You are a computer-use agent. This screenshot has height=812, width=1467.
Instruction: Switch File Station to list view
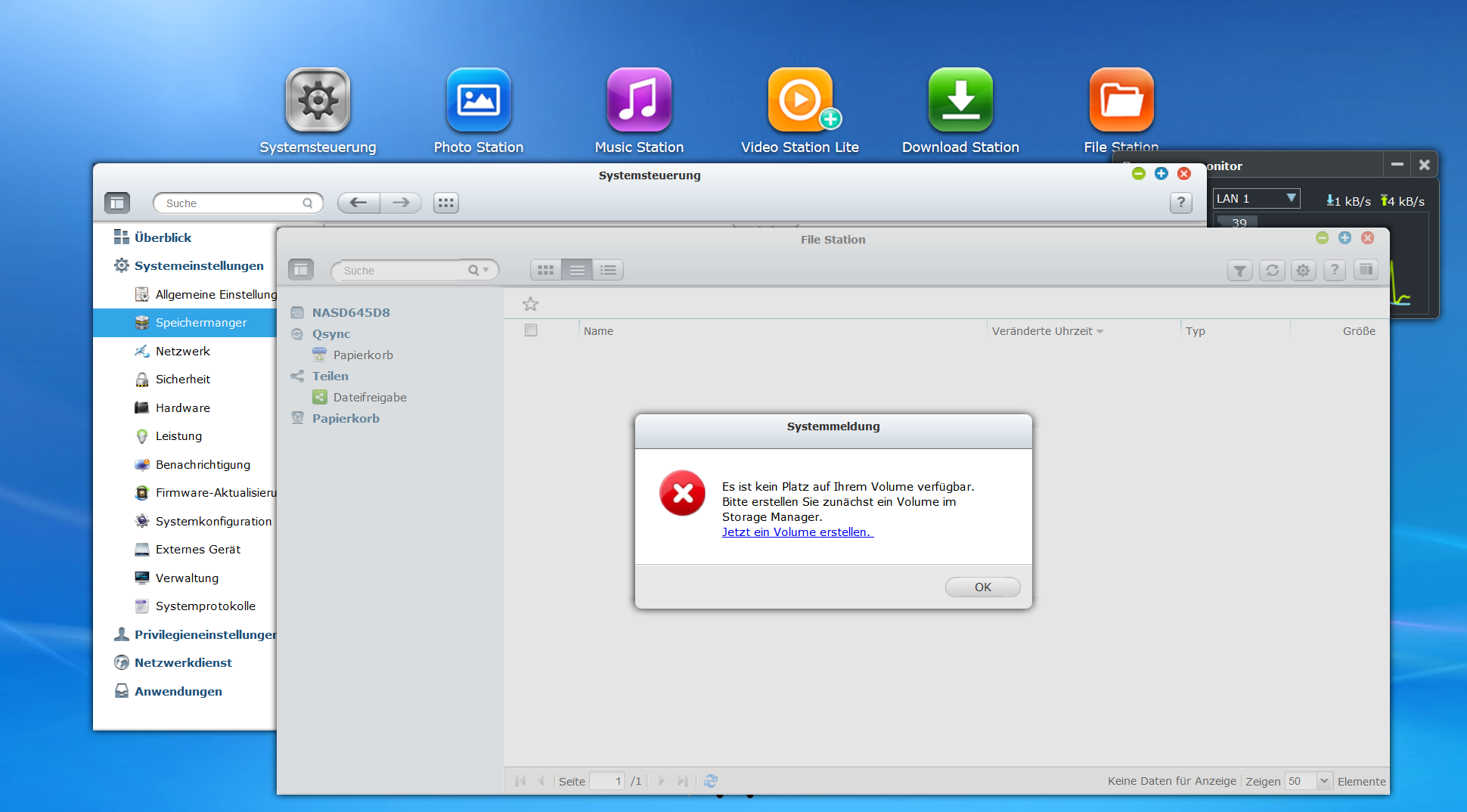(x=577, y=270)
